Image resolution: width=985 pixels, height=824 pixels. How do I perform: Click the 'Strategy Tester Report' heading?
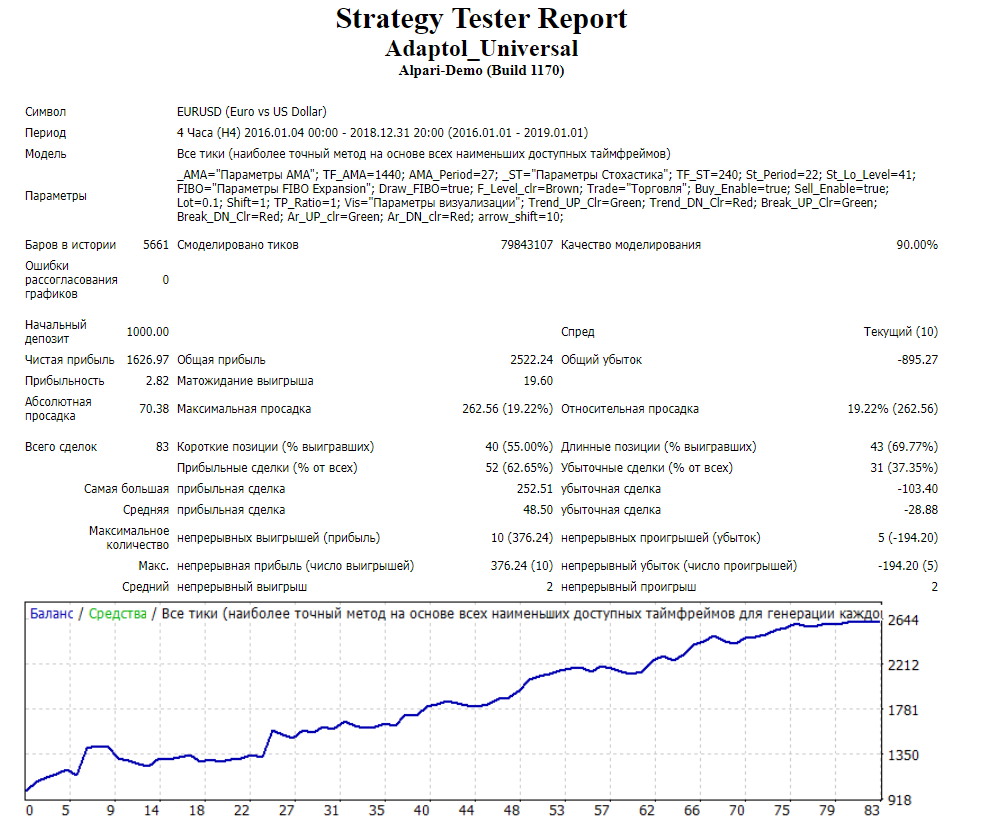tap(481, 19)
